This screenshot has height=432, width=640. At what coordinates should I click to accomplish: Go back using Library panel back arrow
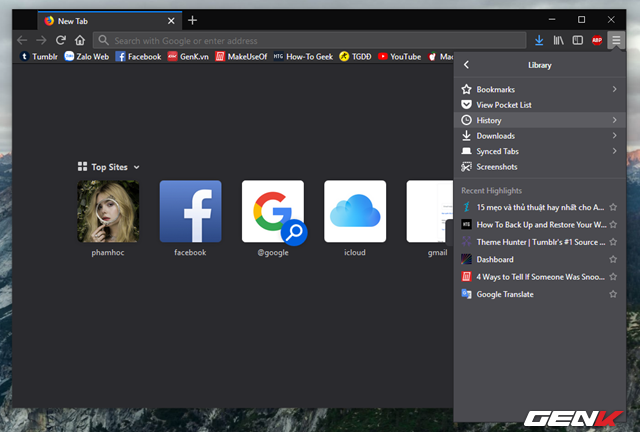click(x=466, y=65)
